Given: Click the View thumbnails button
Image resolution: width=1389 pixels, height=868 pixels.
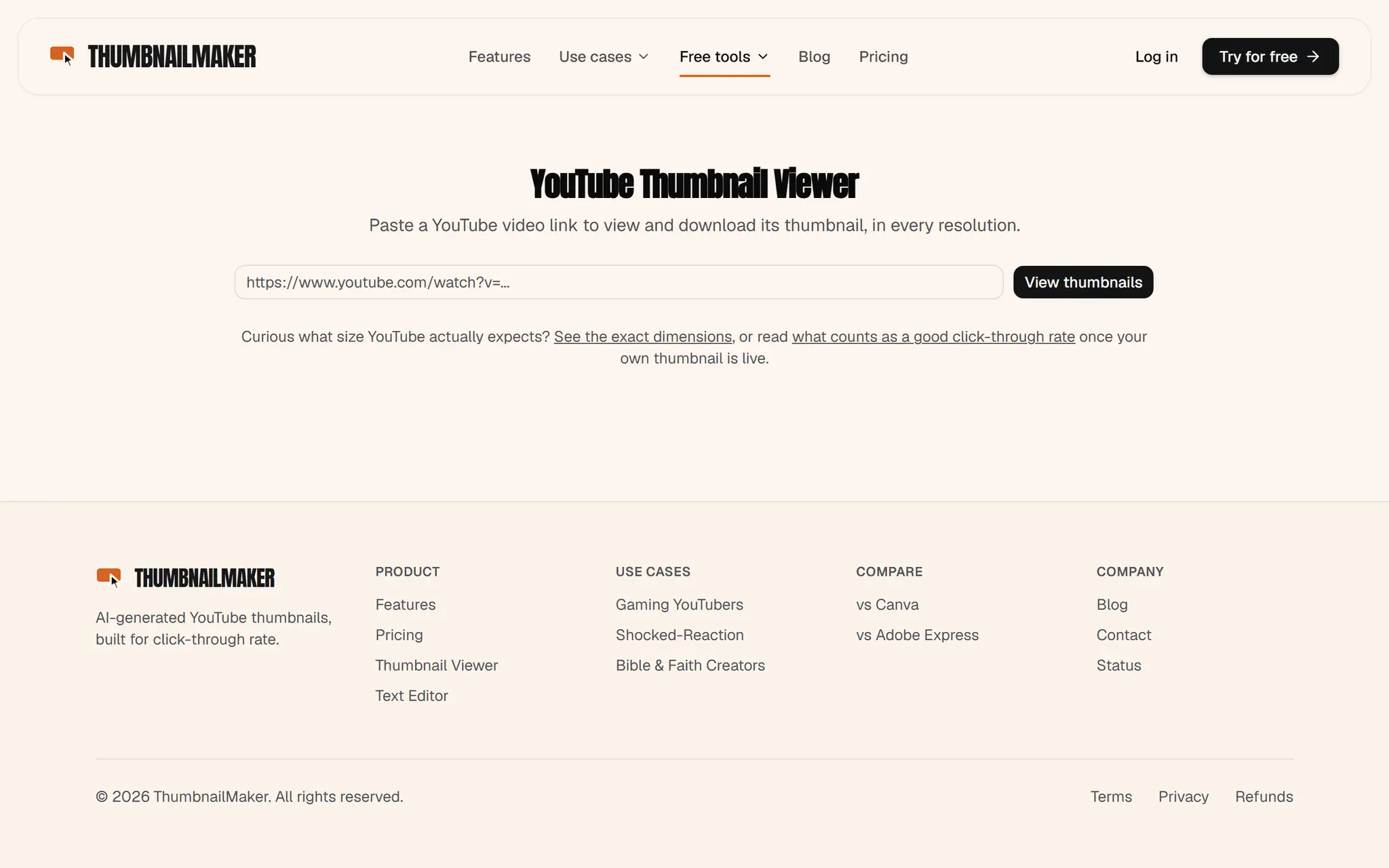Looking at the screenshot, I should [x=1083, y=282].
